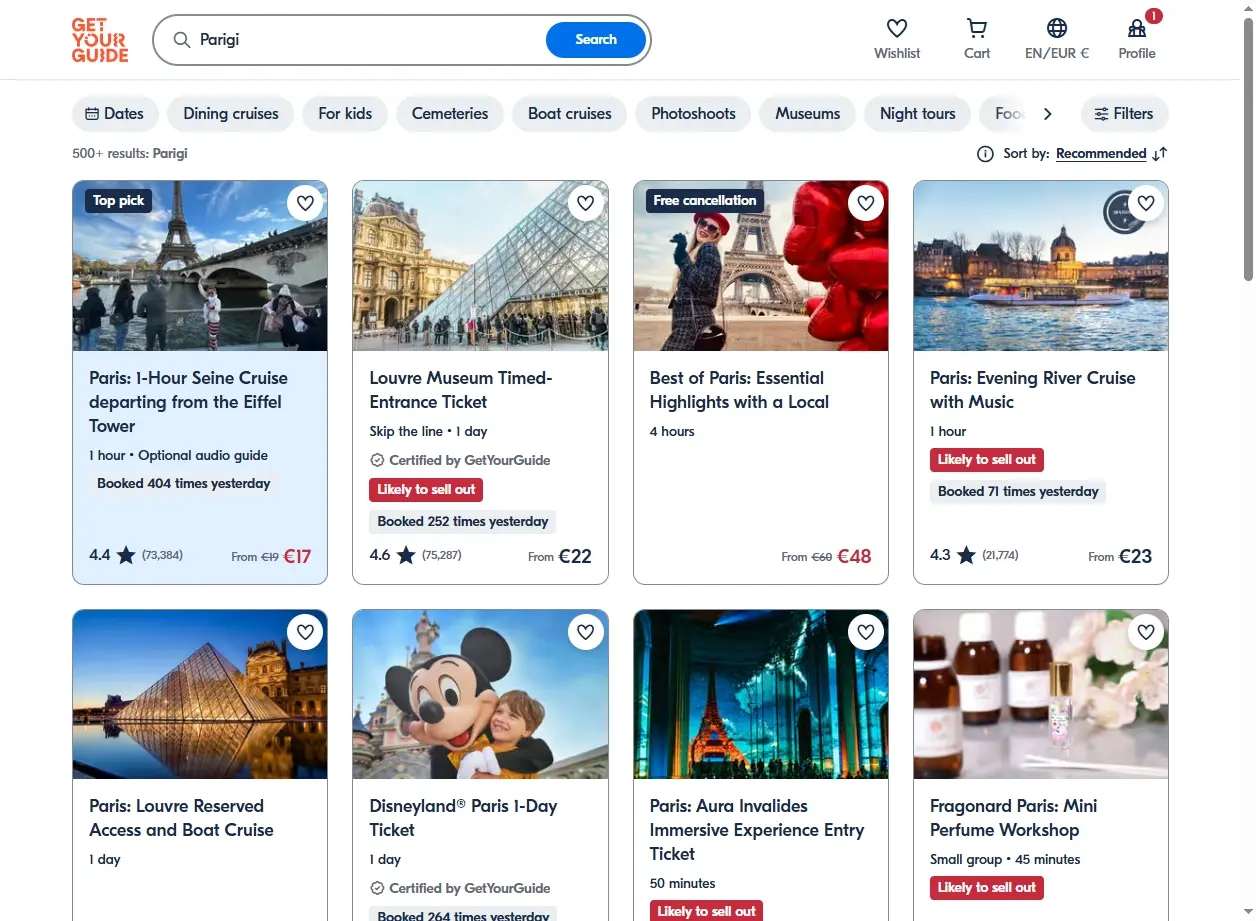The width and height of the screenshot is (1256, 921).
Task: Click the magnifier icon in search bar
Action: [x=181, y=40]
